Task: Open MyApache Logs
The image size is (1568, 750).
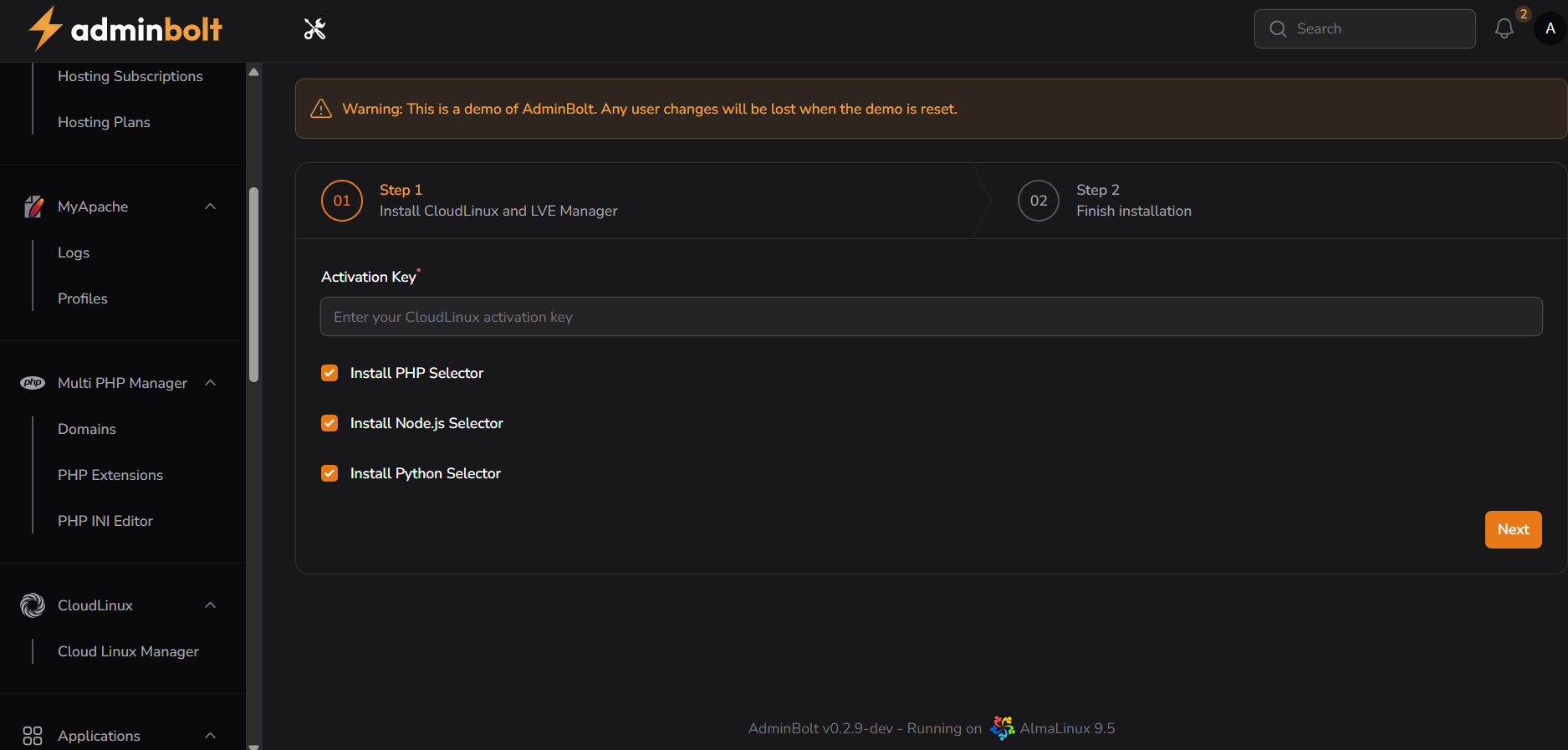Action: (74, 253)
